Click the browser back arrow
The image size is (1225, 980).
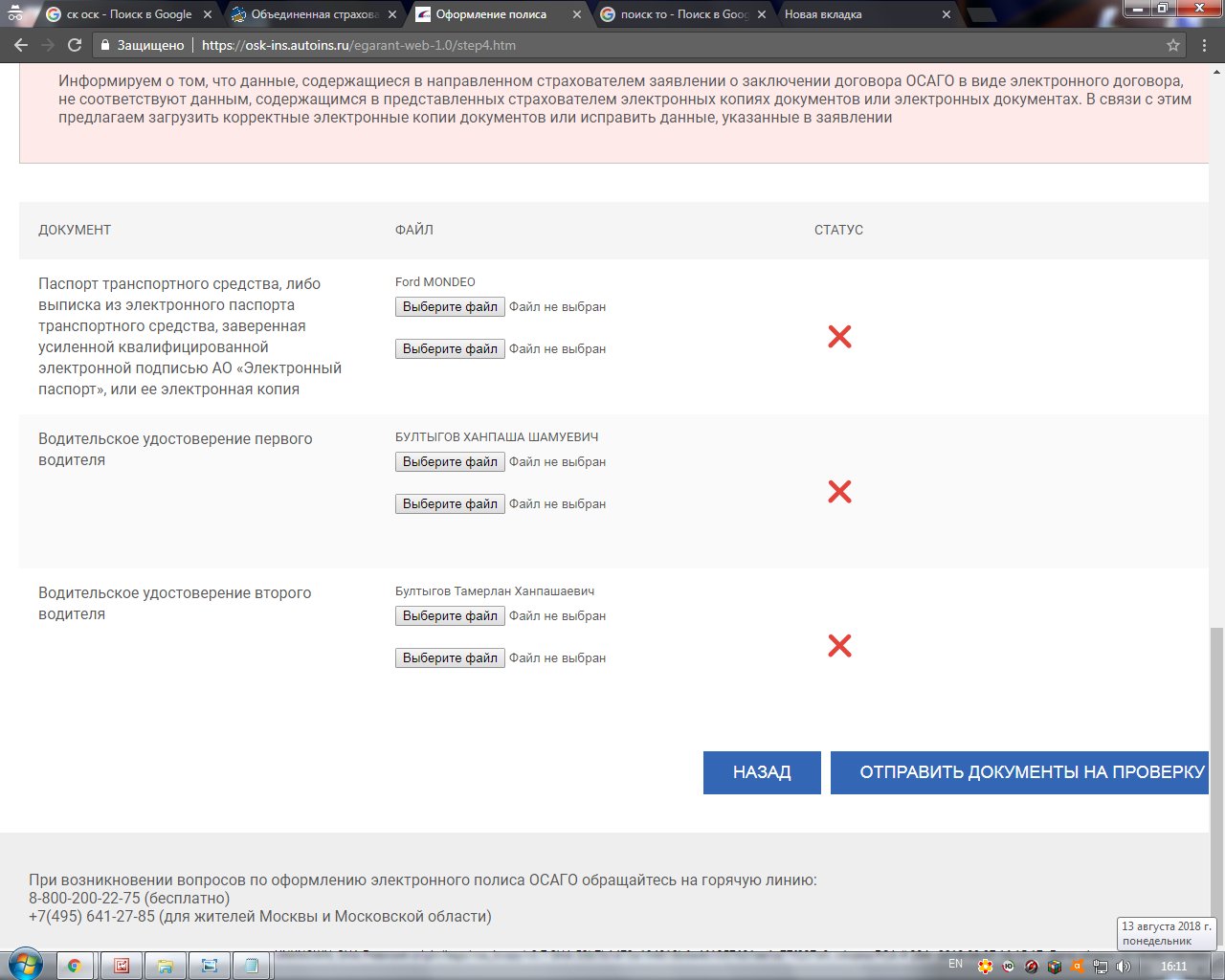coord(19,45)
